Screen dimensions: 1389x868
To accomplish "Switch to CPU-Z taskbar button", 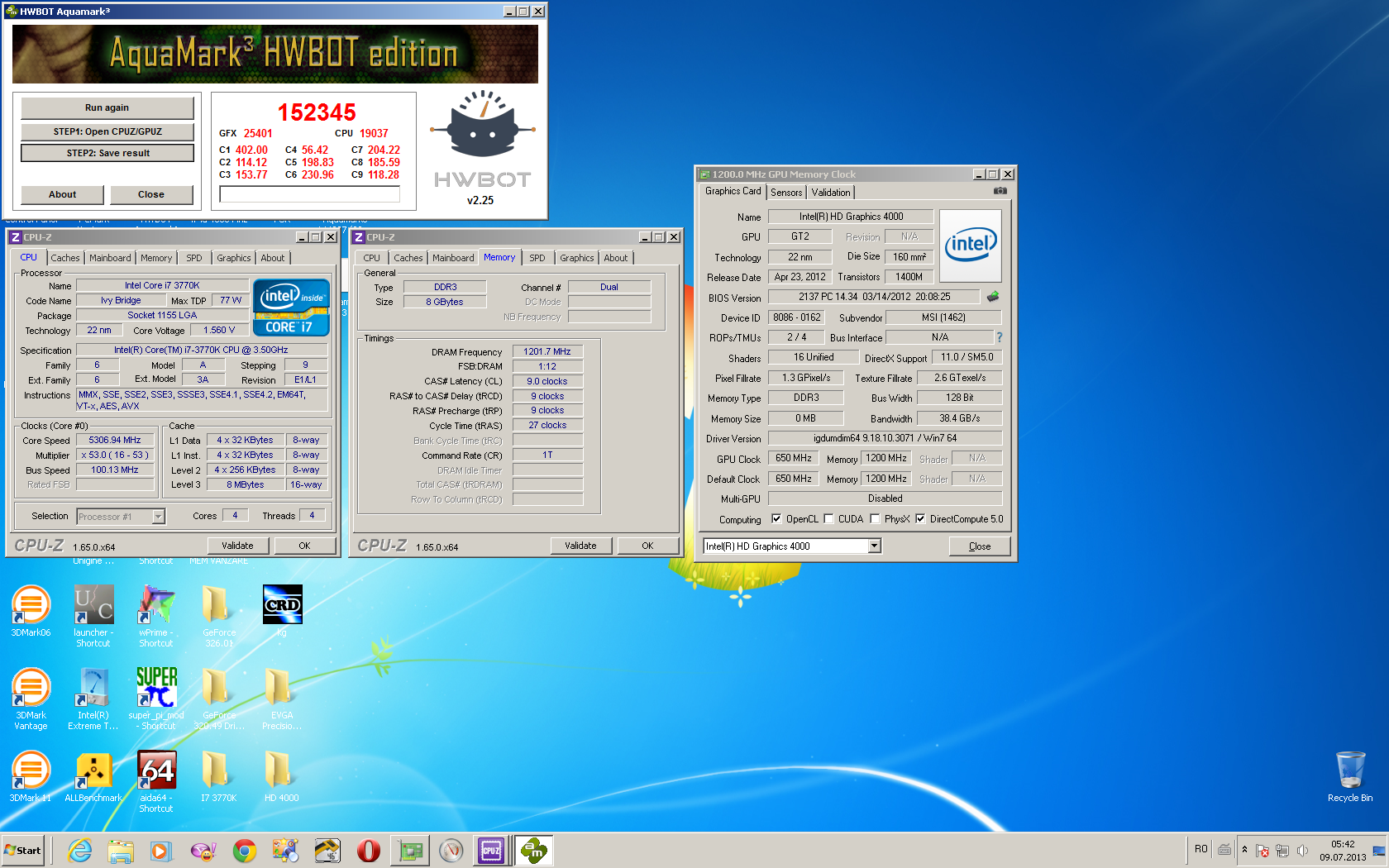I will point(491,850).
